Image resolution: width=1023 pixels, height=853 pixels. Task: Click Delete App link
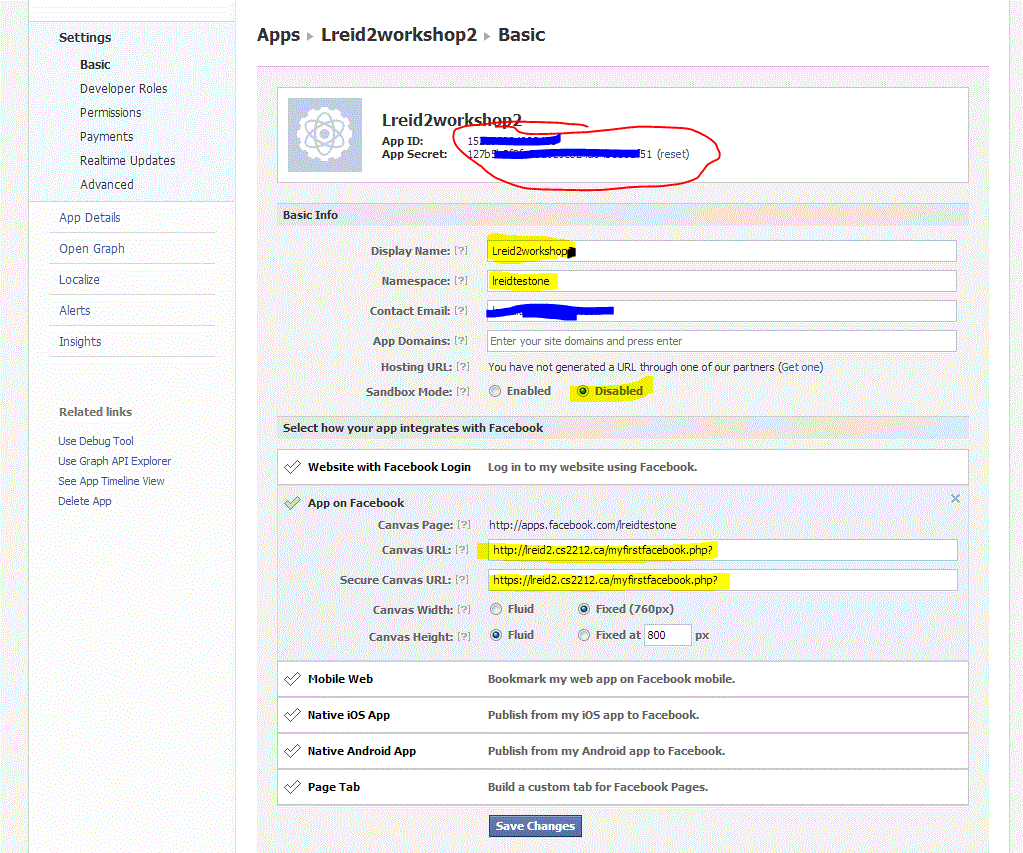85,501
